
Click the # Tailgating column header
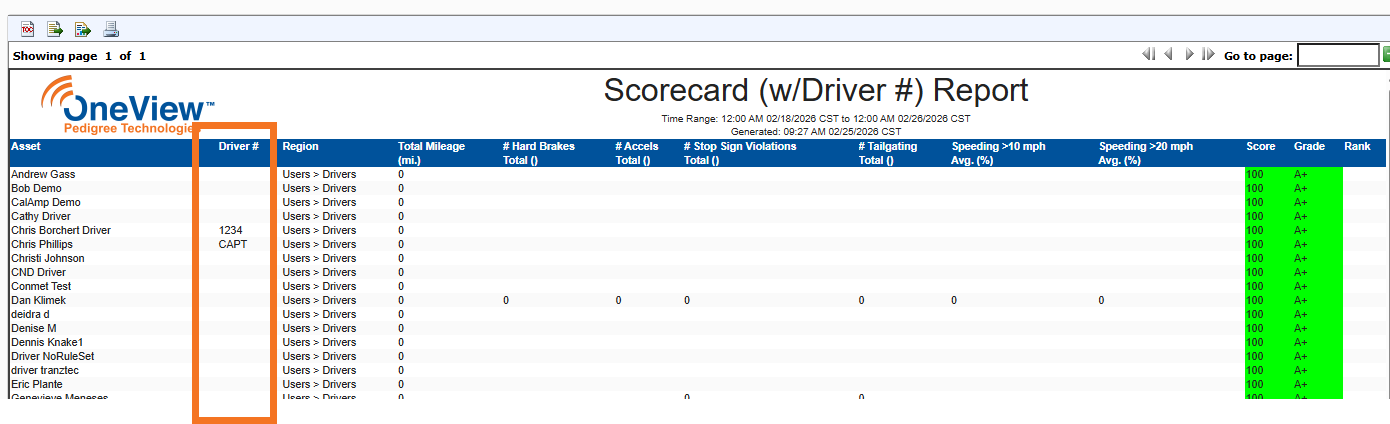[x=888, y=153]
